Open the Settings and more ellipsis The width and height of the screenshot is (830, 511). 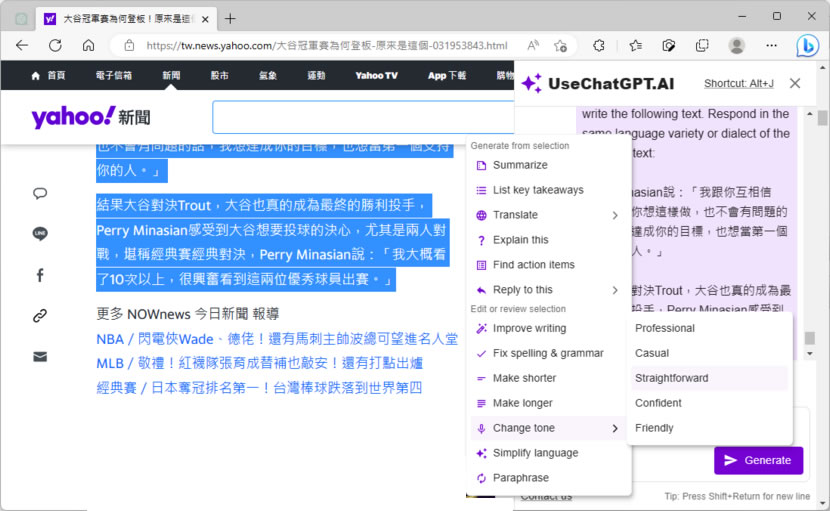point(771,46)
